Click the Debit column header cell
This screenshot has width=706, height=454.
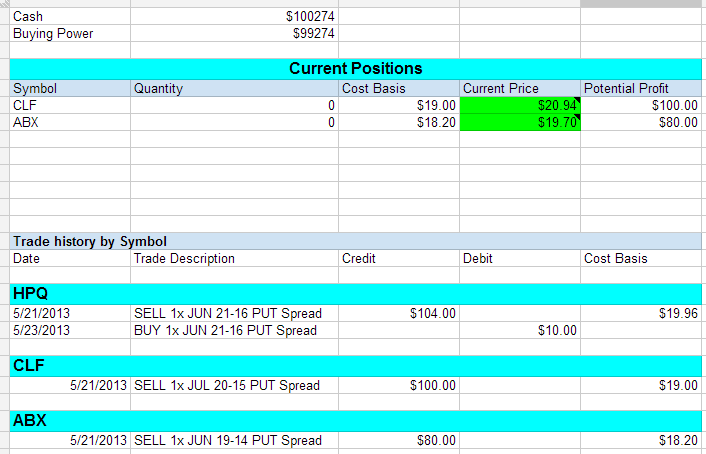tap(519, 258)
